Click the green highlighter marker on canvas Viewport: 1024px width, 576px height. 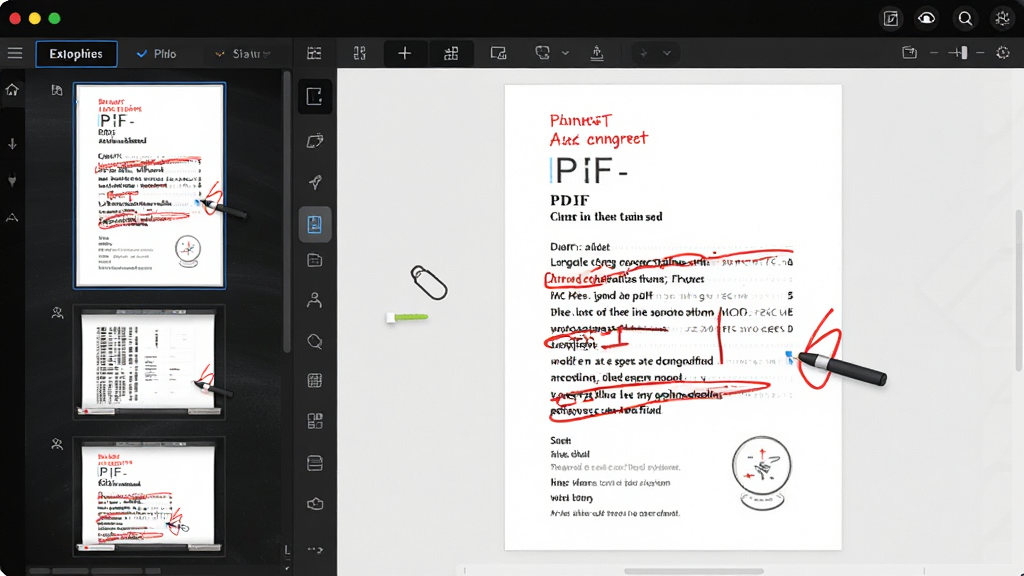407,317
